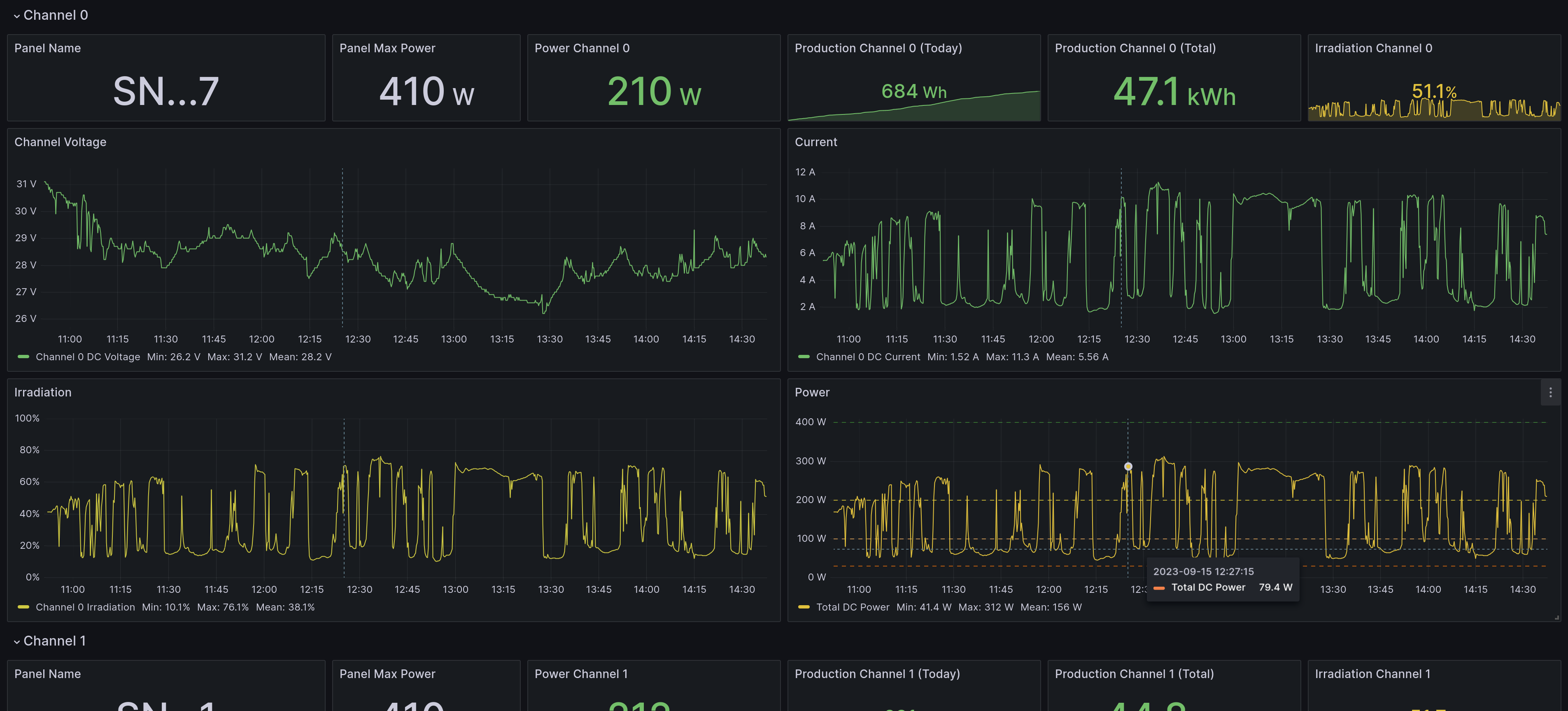This screenshot has height=711, width=1568.
Task: Click the Channel 0 Irradiation legend color marker
Action: pos(24,607)
